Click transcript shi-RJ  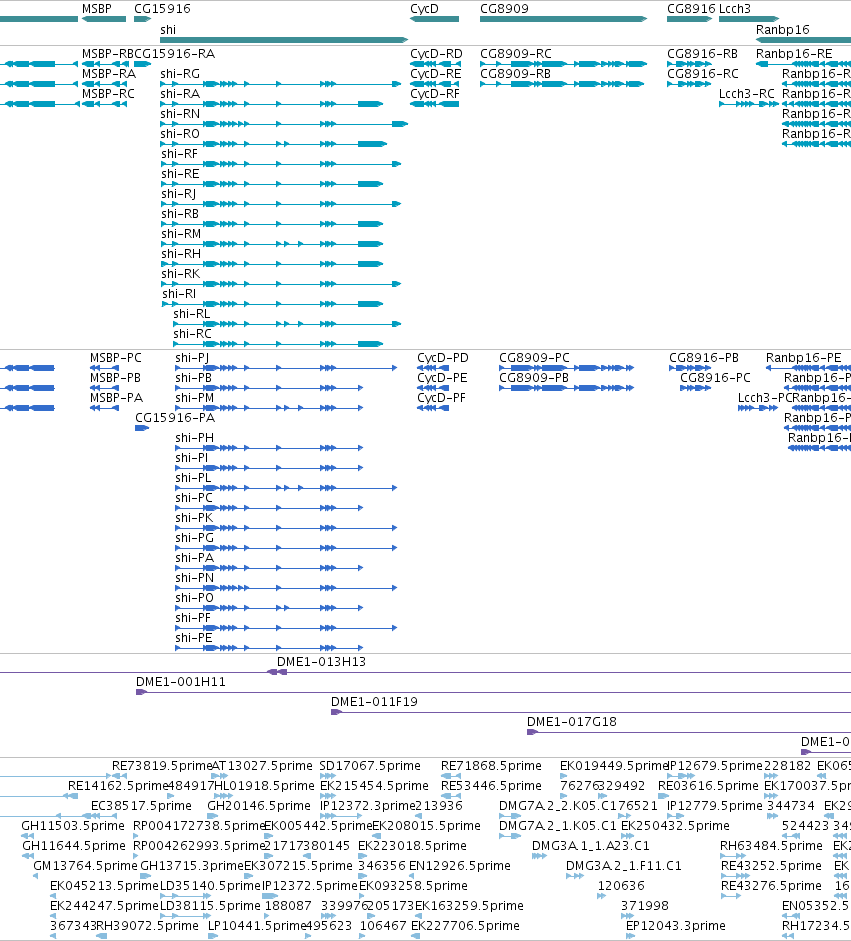tap(281, 204)
